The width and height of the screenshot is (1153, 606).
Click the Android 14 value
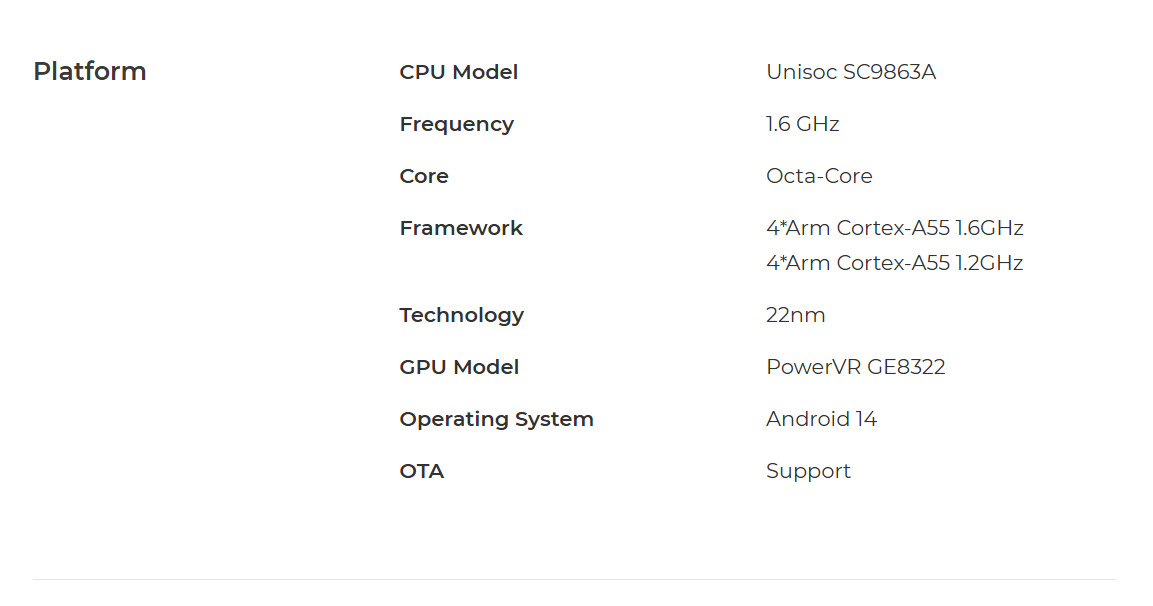[x=821, y=419]
